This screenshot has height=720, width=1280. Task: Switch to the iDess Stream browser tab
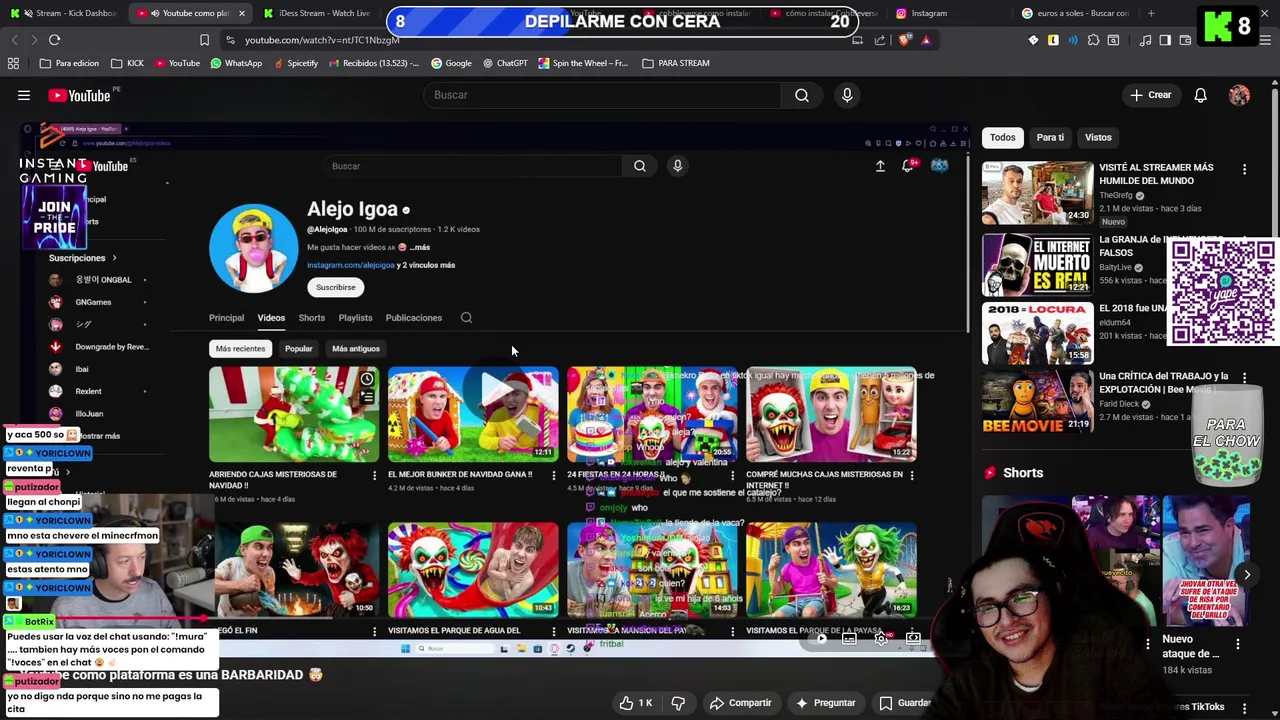tap(317, 13)
